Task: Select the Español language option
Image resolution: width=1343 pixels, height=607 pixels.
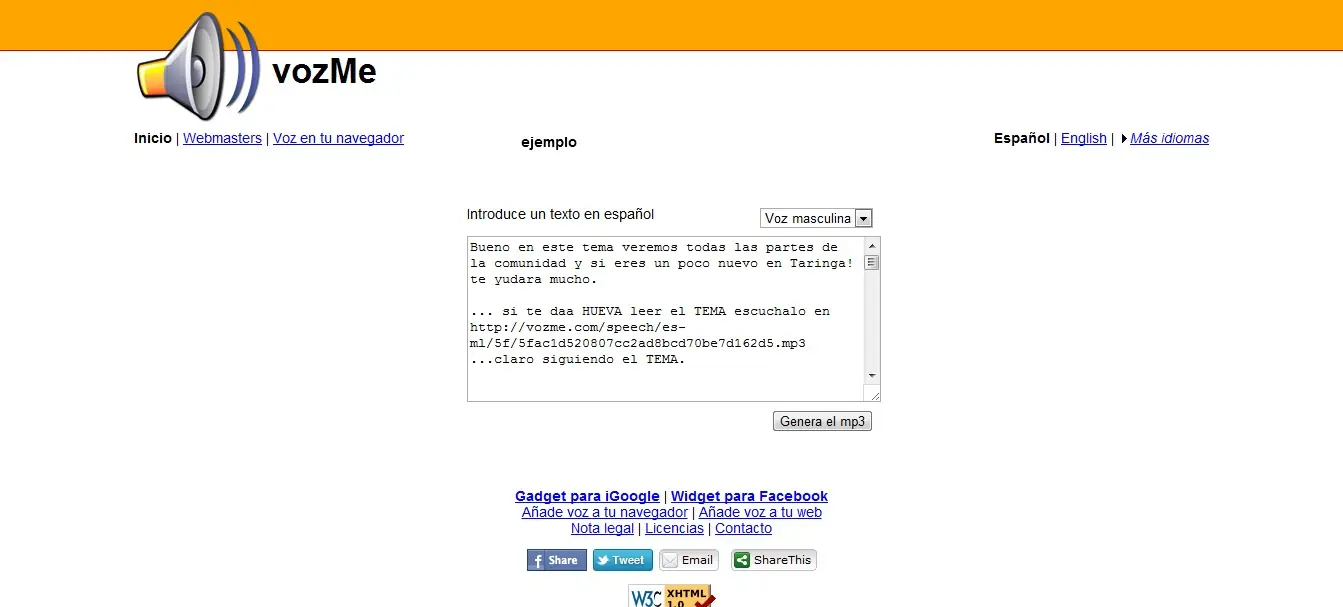Action: pos(1022,138)
